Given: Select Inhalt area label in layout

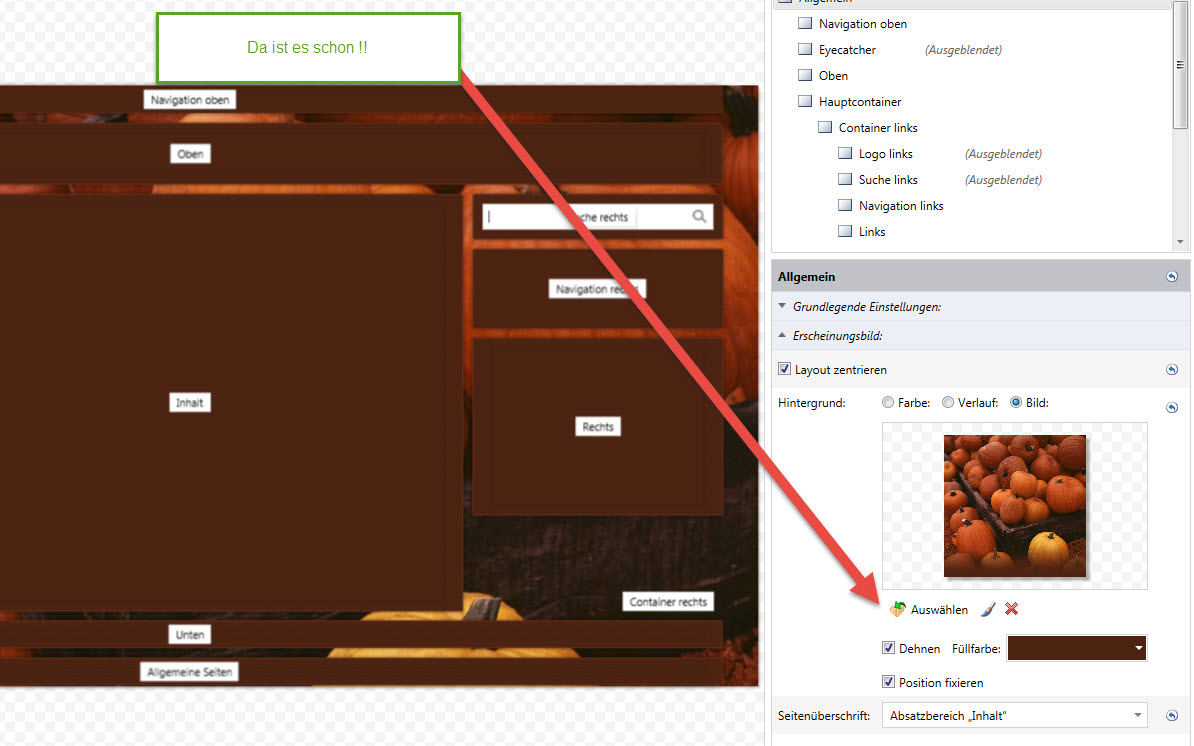Looking at the screenshot, I should click(190, 403).
